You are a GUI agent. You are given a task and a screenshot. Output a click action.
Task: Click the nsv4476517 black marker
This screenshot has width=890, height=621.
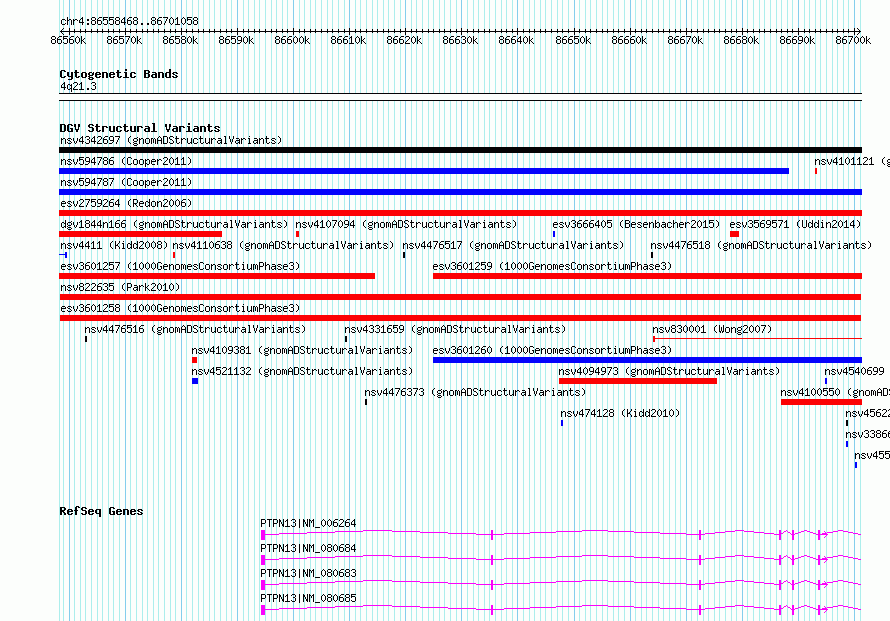404,255
